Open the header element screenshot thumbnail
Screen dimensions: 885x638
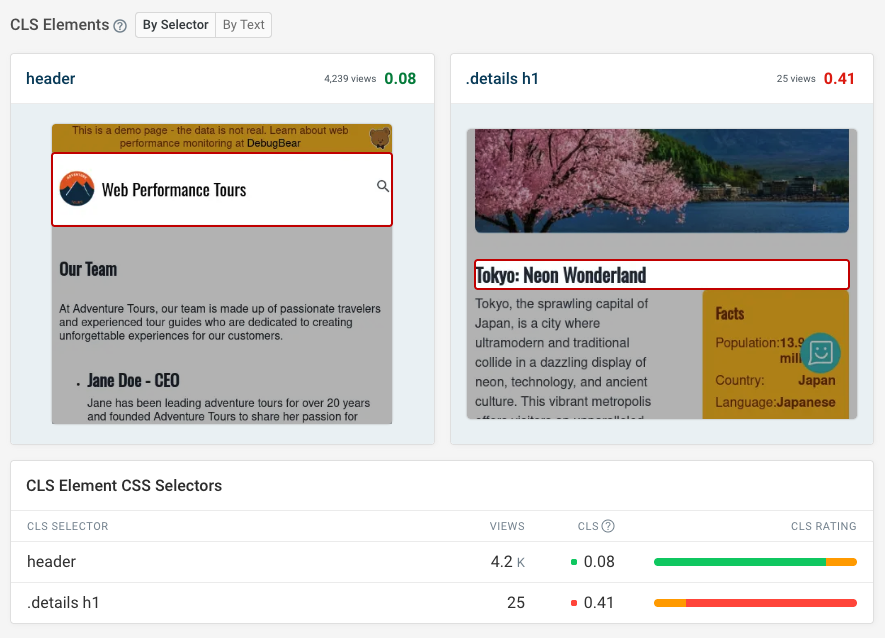click(x=222, y=274)
